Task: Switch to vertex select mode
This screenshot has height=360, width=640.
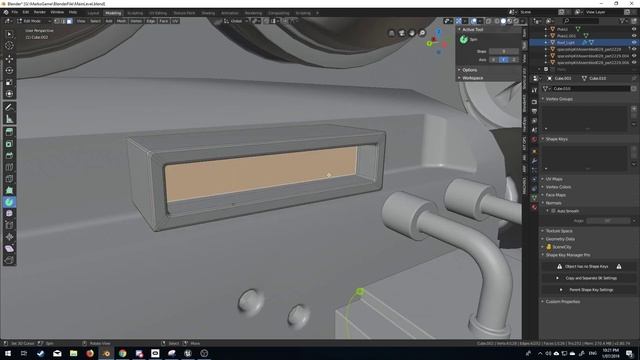Action: [x=57, y=21]
